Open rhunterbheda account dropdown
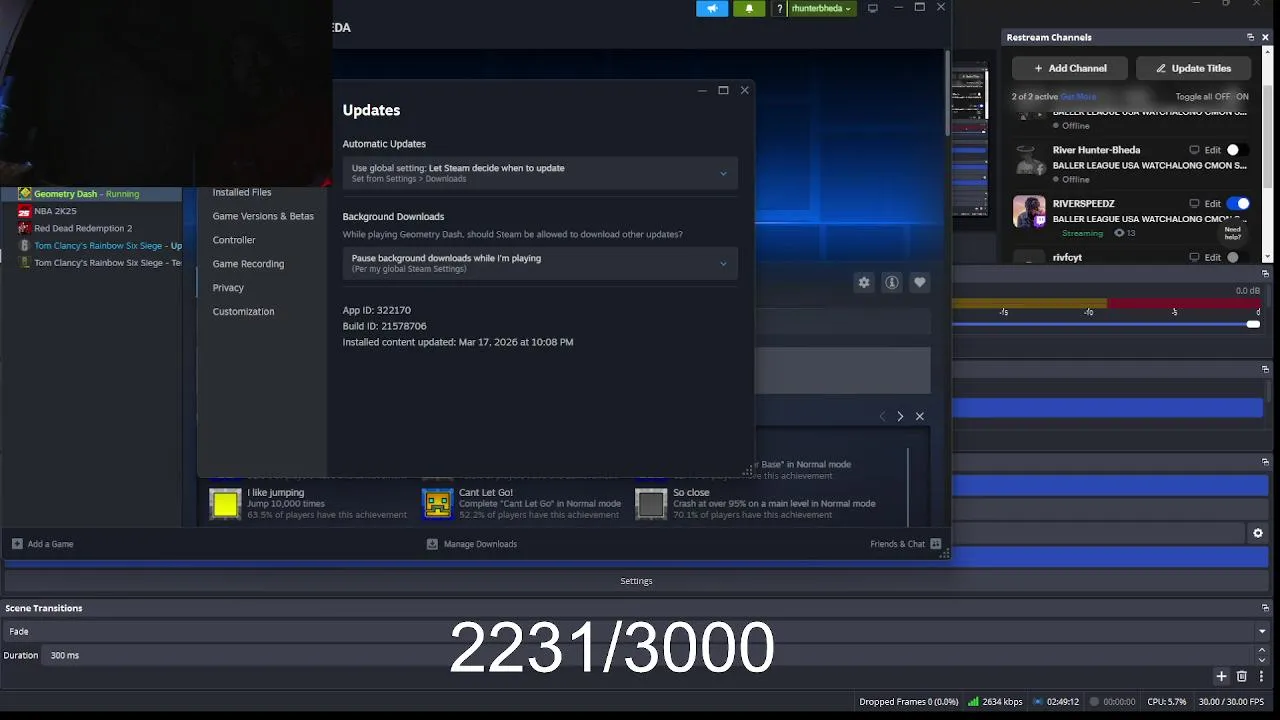This screenshot has height=720, width=1280. tap(821, 9)
